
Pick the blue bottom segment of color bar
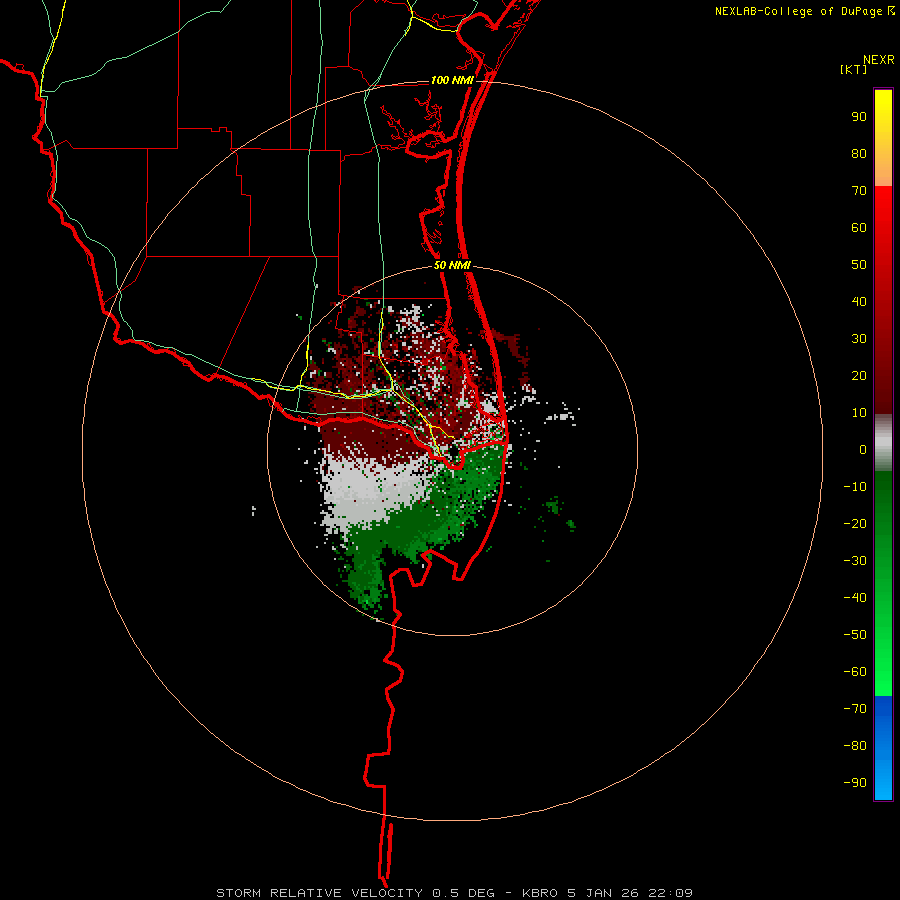point(883,748)
